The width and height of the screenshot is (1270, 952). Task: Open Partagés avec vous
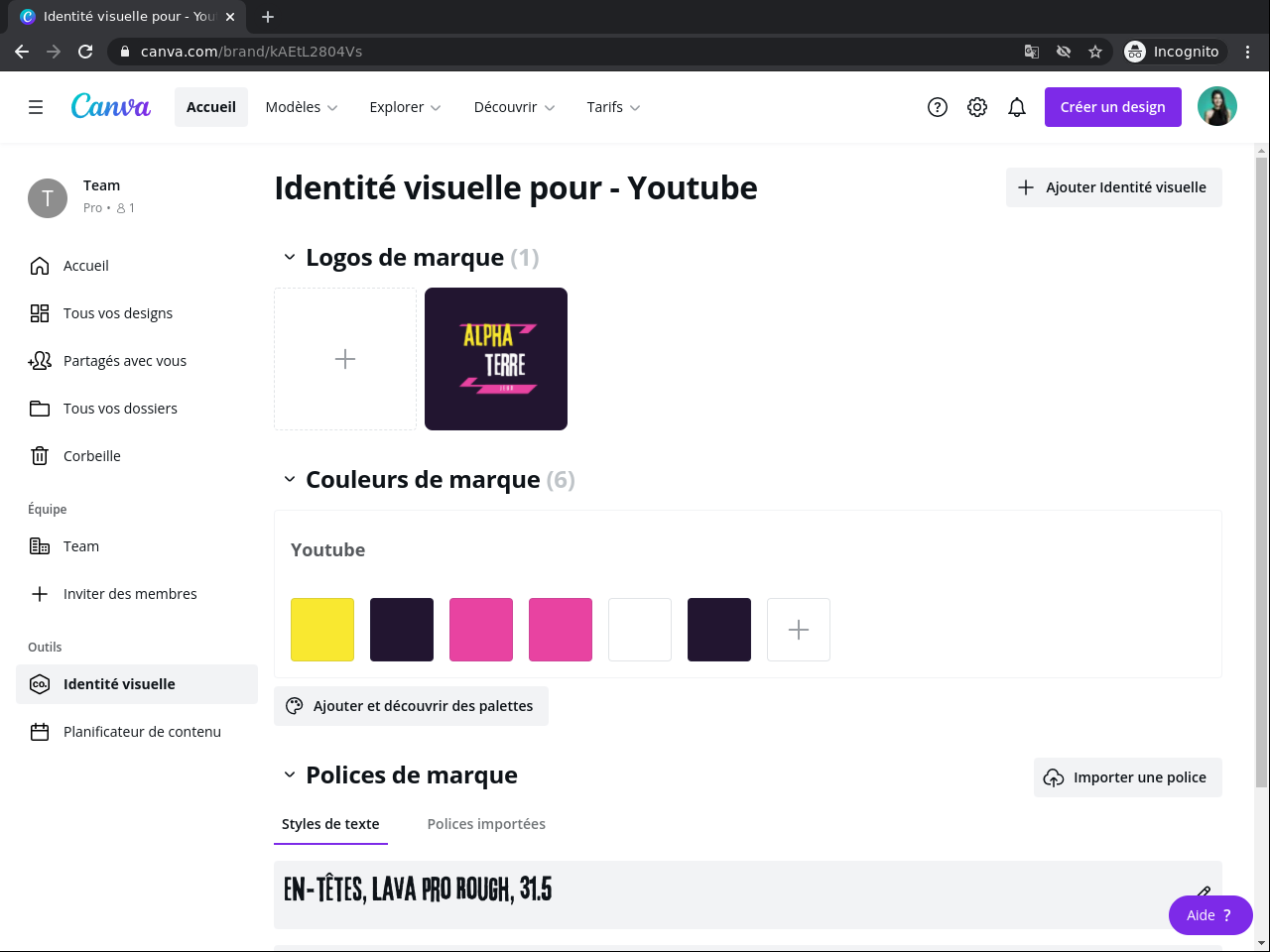coord(137,361)
